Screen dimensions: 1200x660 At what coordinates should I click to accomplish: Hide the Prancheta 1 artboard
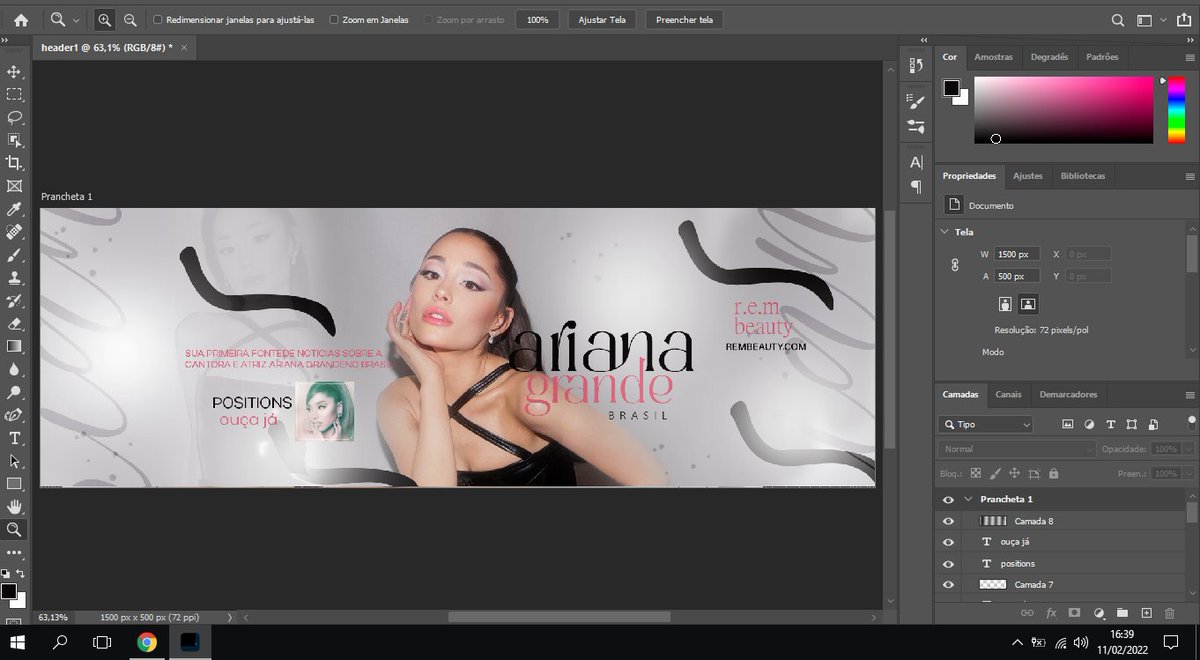948,499
